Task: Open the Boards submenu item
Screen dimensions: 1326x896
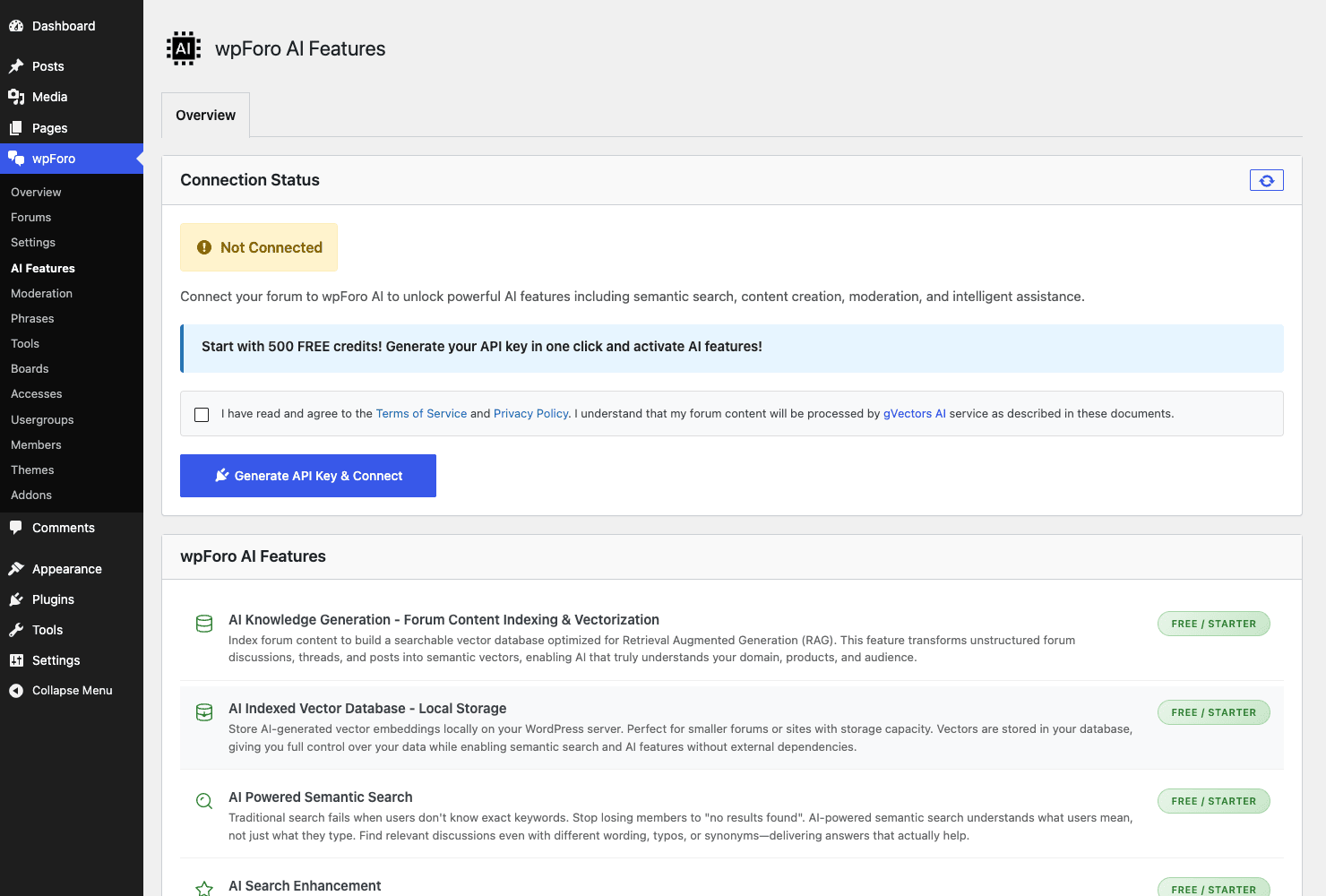Action: tap(30, 368)
